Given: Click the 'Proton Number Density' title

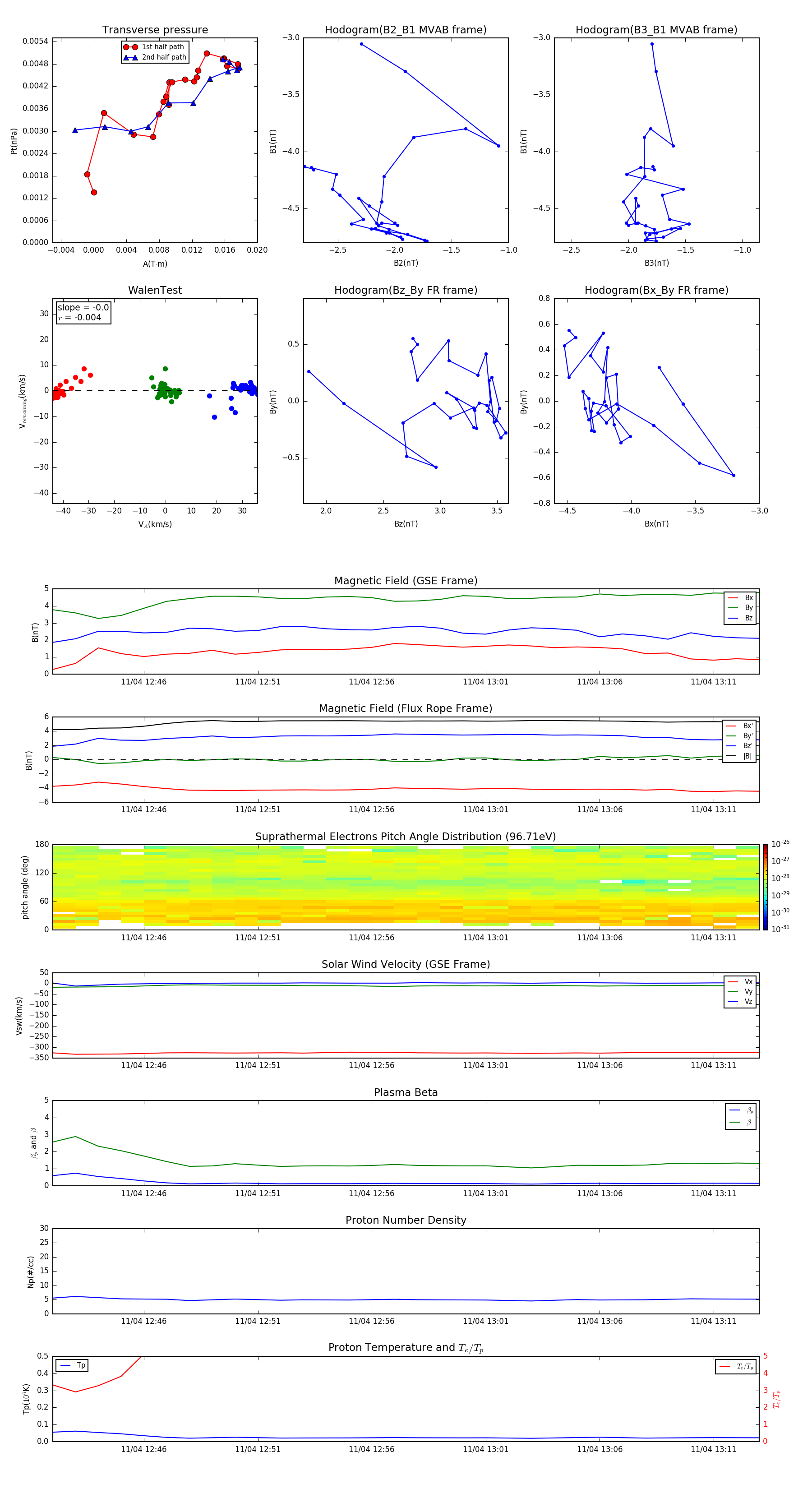Looking at the screenshot, I should (406, 1220).
